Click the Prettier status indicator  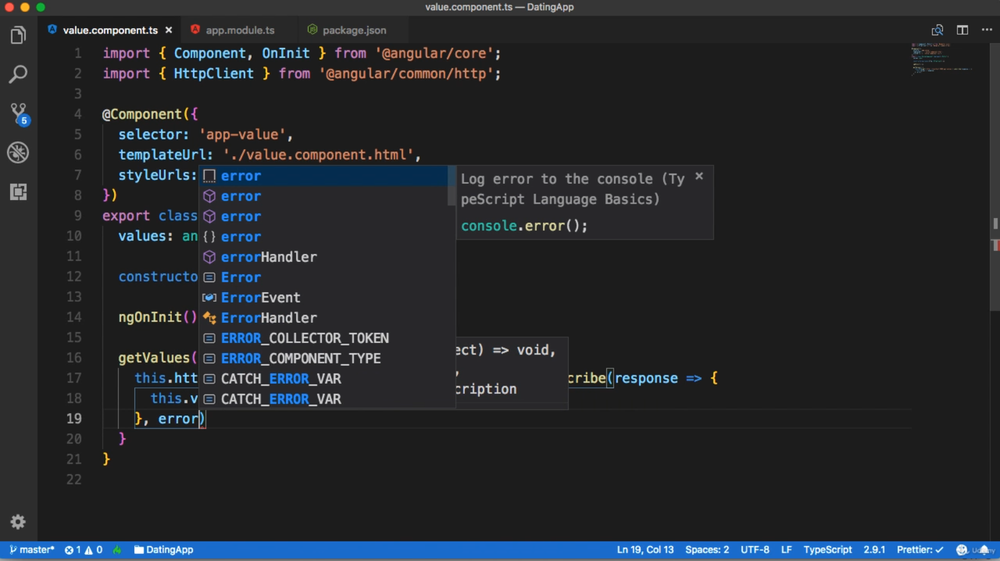(x=920, y=550)
